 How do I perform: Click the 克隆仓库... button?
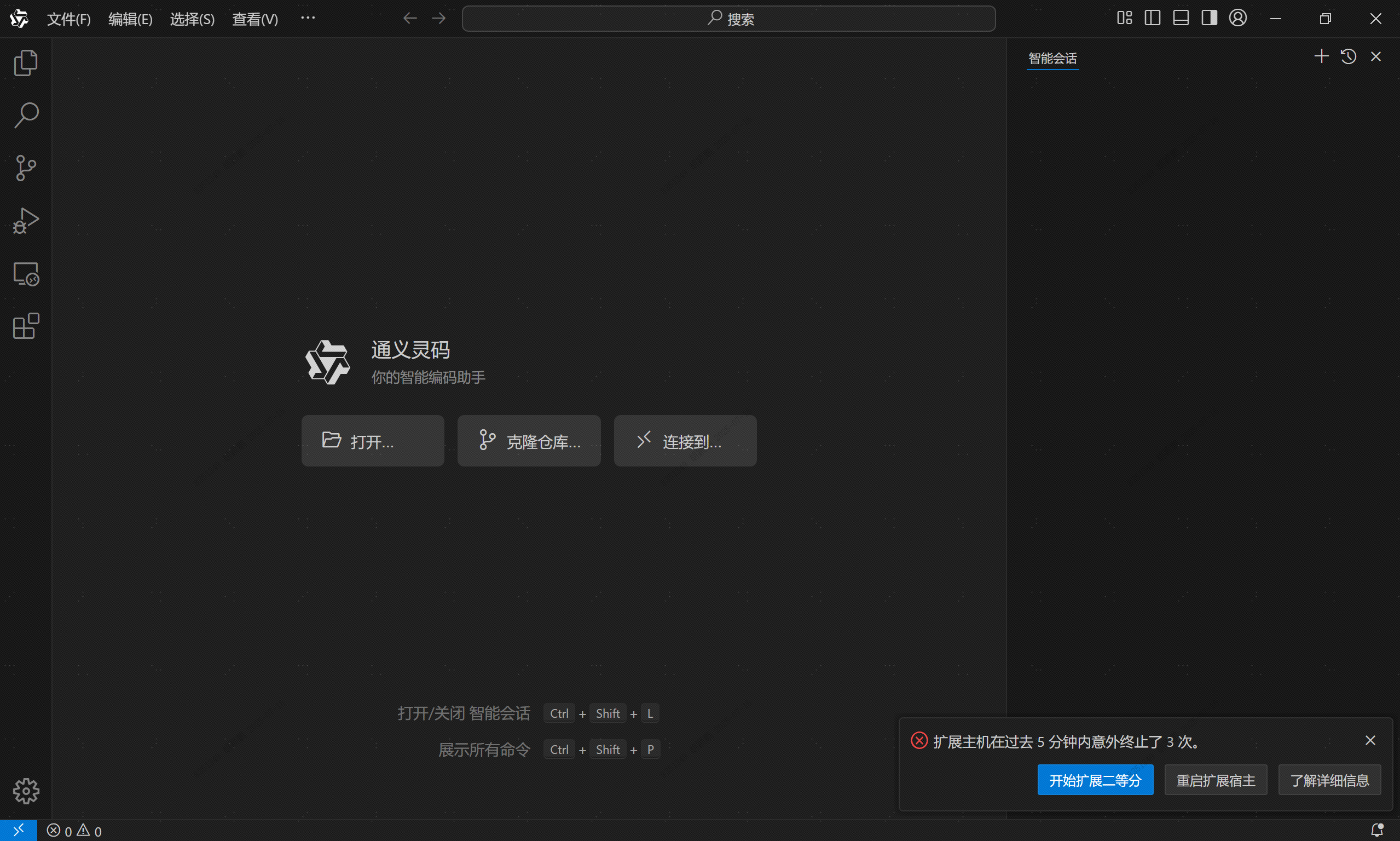[x=529, y=441]
